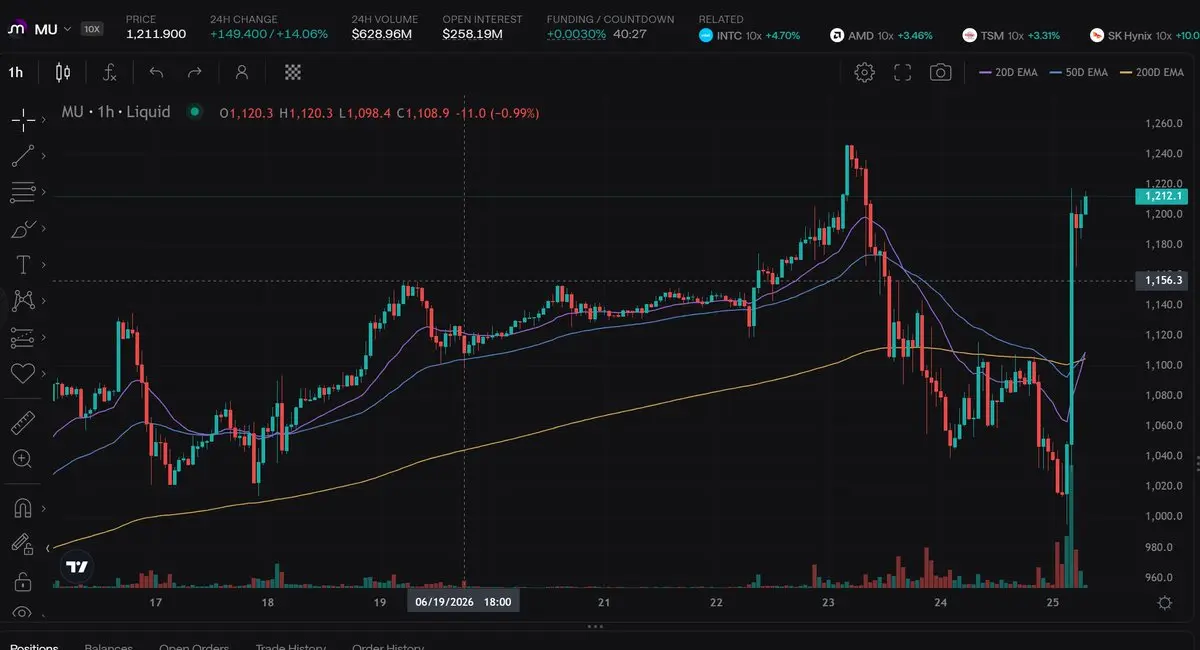Viewport: 1200px width, 650px height.
Task: Toggle the 200D EMA legend visibility
Action: (1154, 73)
